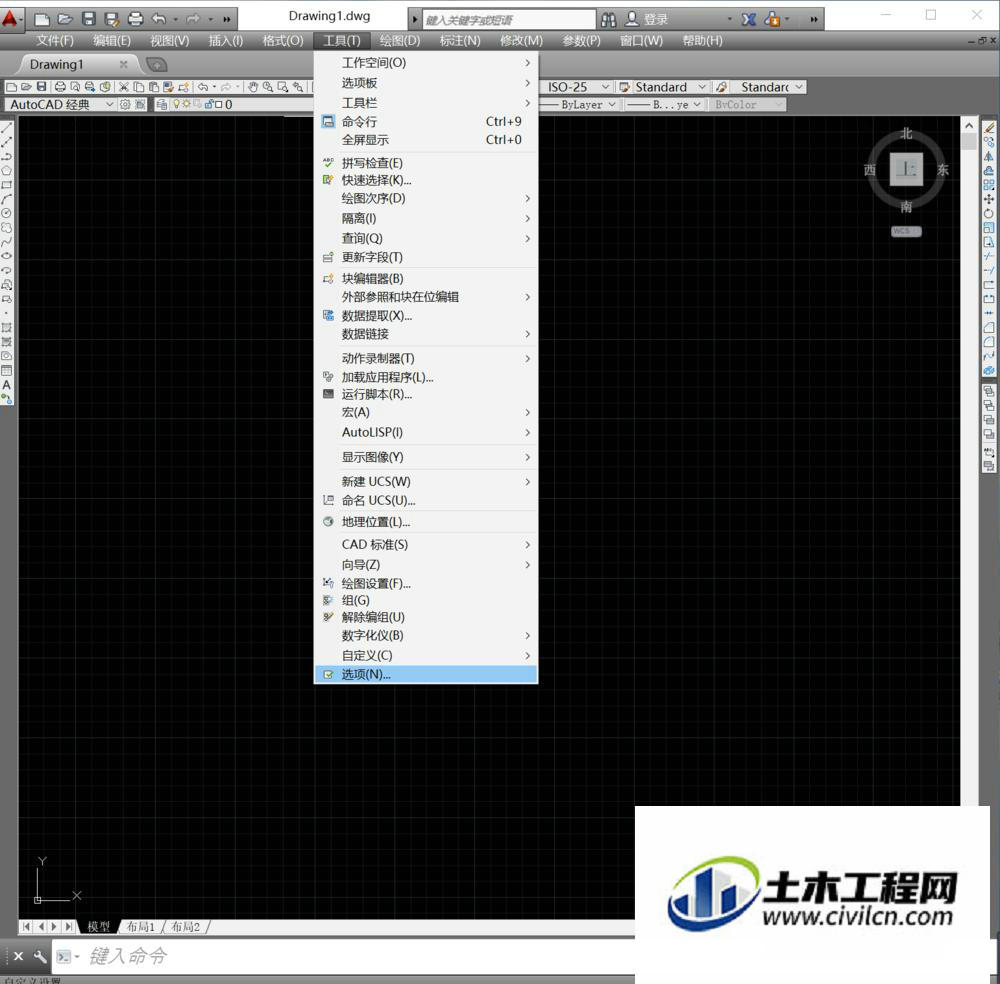Click the workspace settings gear icon
1000x984 pixels.
[125, 104]
